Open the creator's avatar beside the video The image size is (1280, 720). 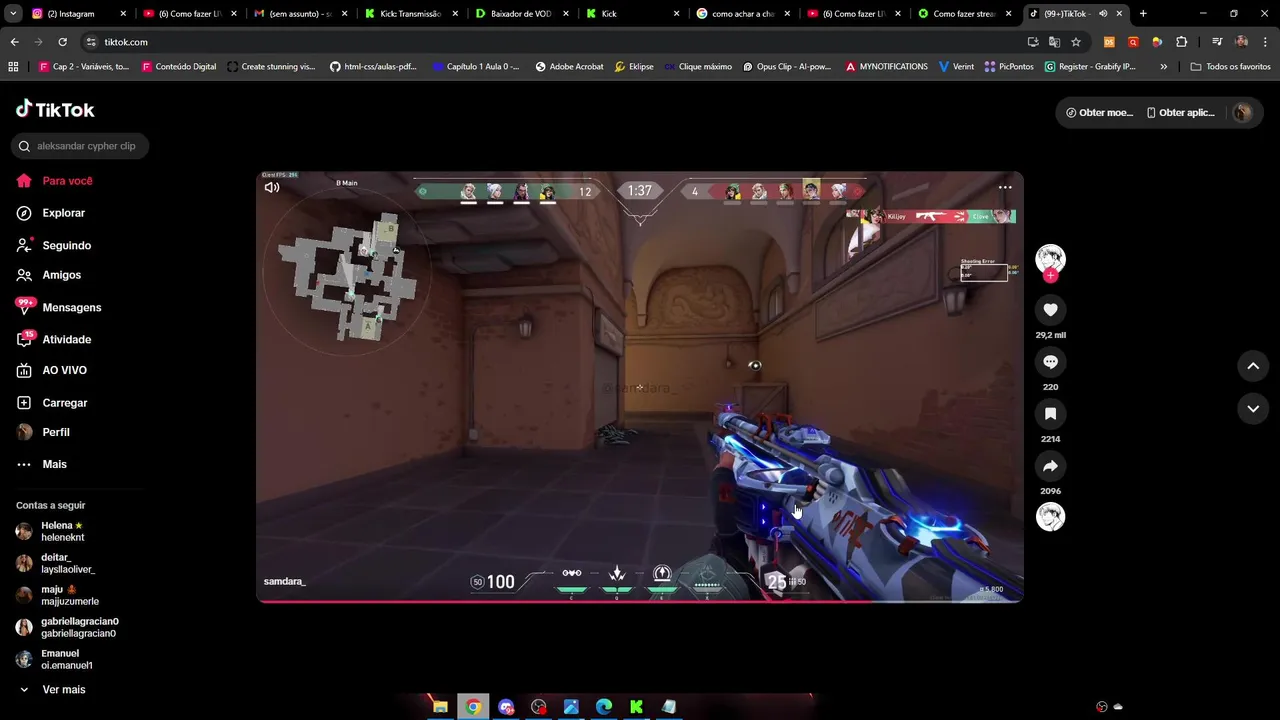(1050, 259)
